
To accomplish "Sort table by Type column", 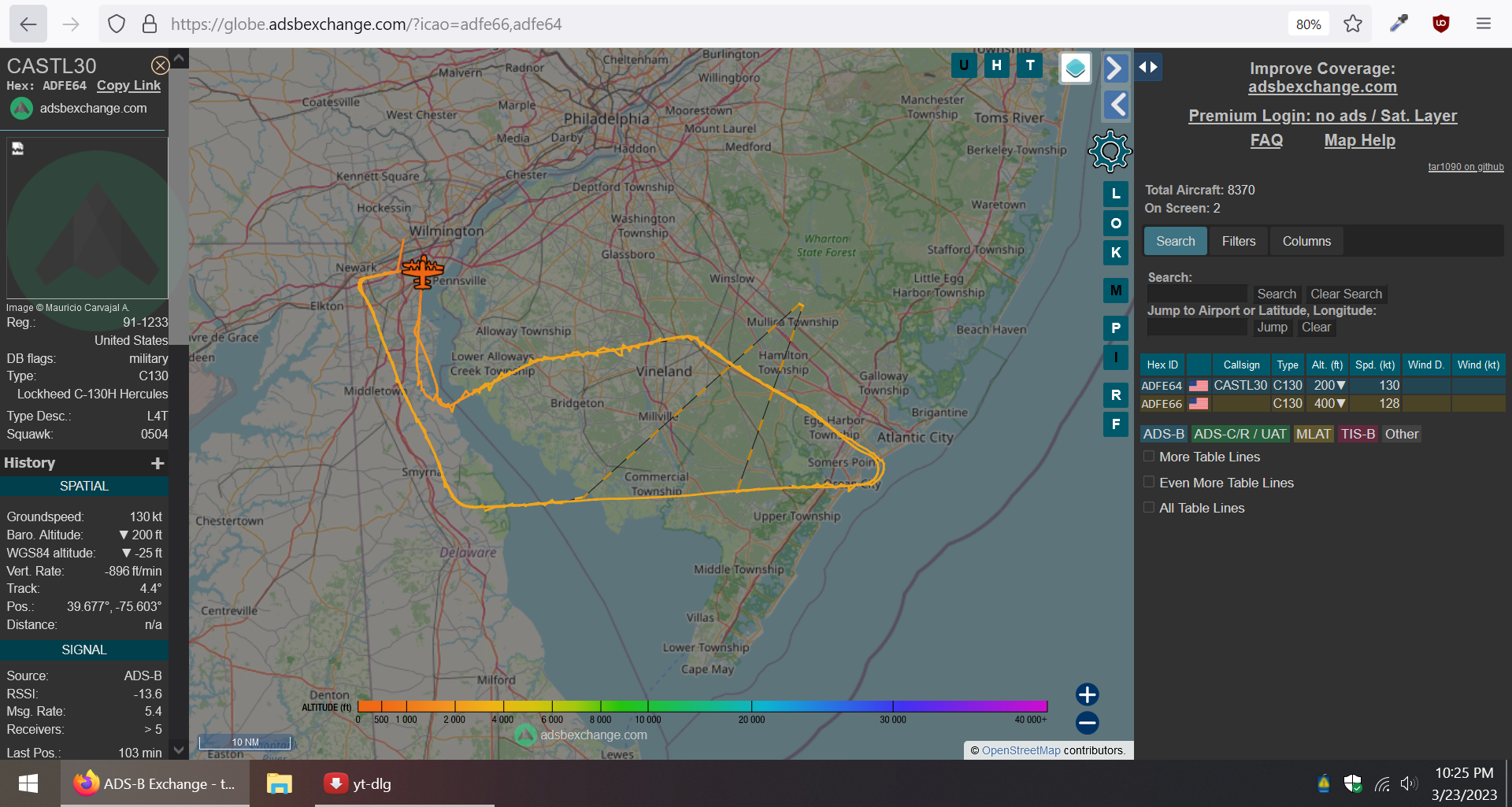I will coord(1288,365).
